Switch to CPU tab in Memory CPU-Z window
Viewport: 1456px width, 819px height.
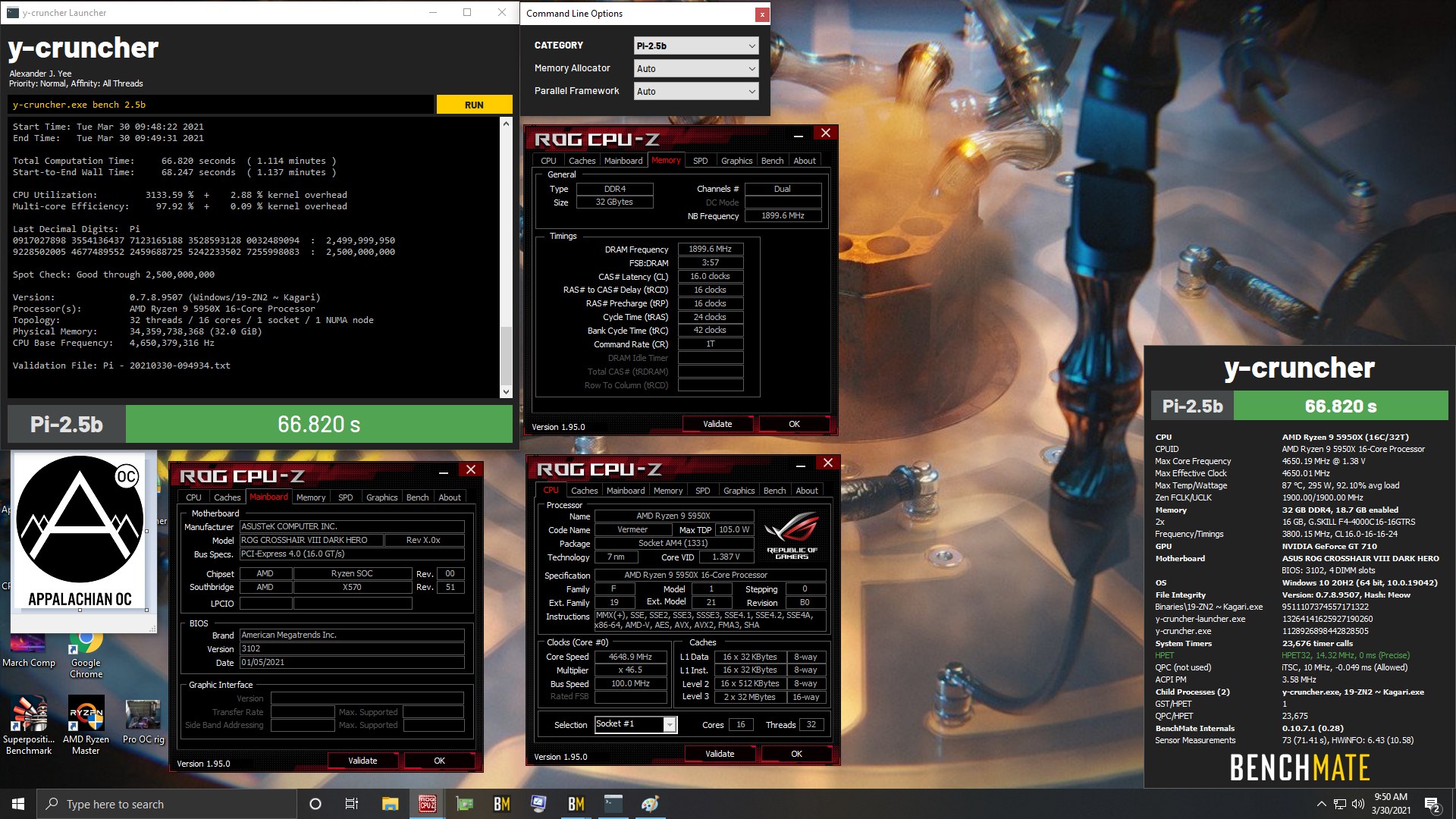coord(548,161)
